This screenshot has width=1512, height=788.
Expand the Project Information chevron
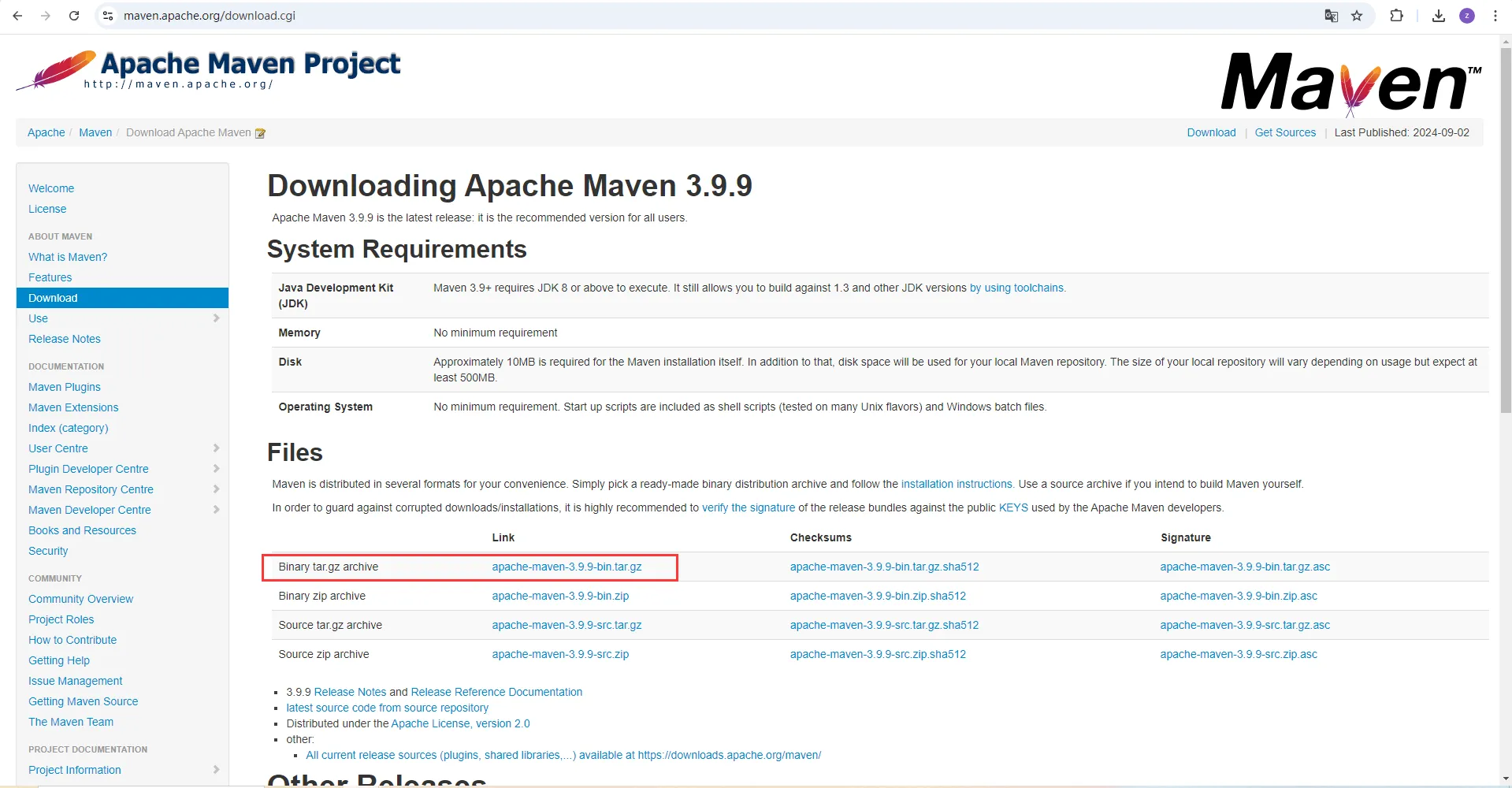coord(216,770)
